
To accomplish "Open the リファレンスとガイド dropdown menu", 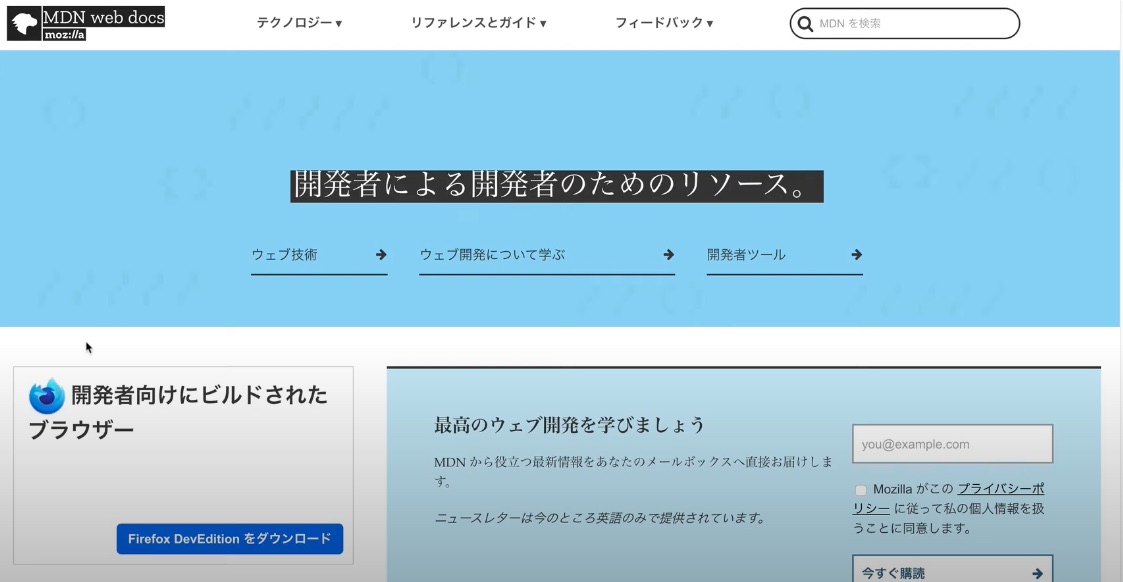I will tap(477, 22).
